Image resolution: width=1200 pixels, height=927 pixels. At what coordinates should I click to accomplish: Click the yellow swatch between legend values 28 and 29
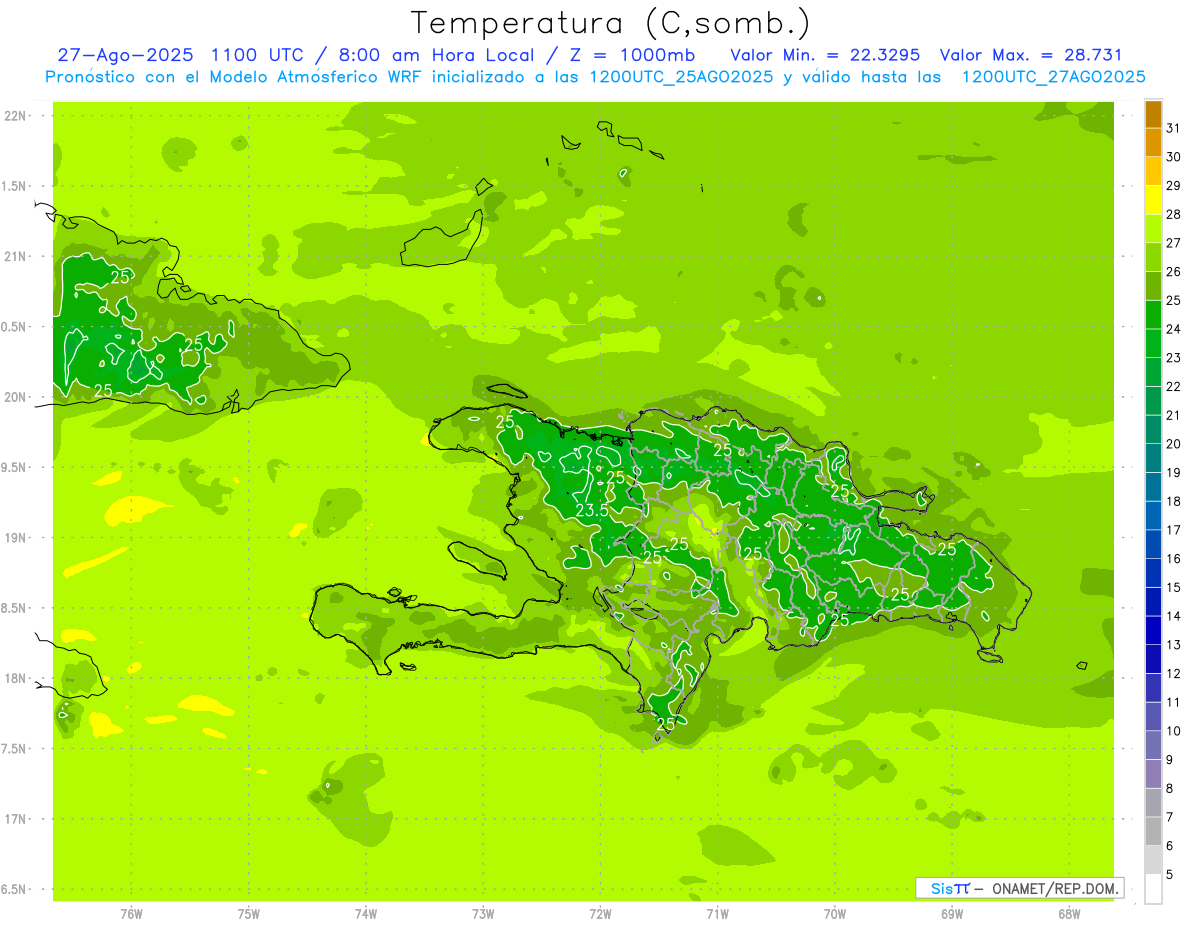1153,200
